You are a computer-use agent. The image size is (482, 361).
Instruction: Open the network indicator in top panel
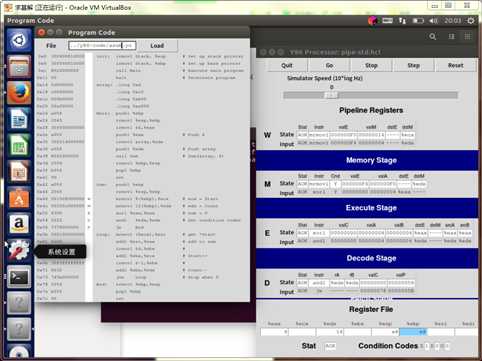click(402, 21)
